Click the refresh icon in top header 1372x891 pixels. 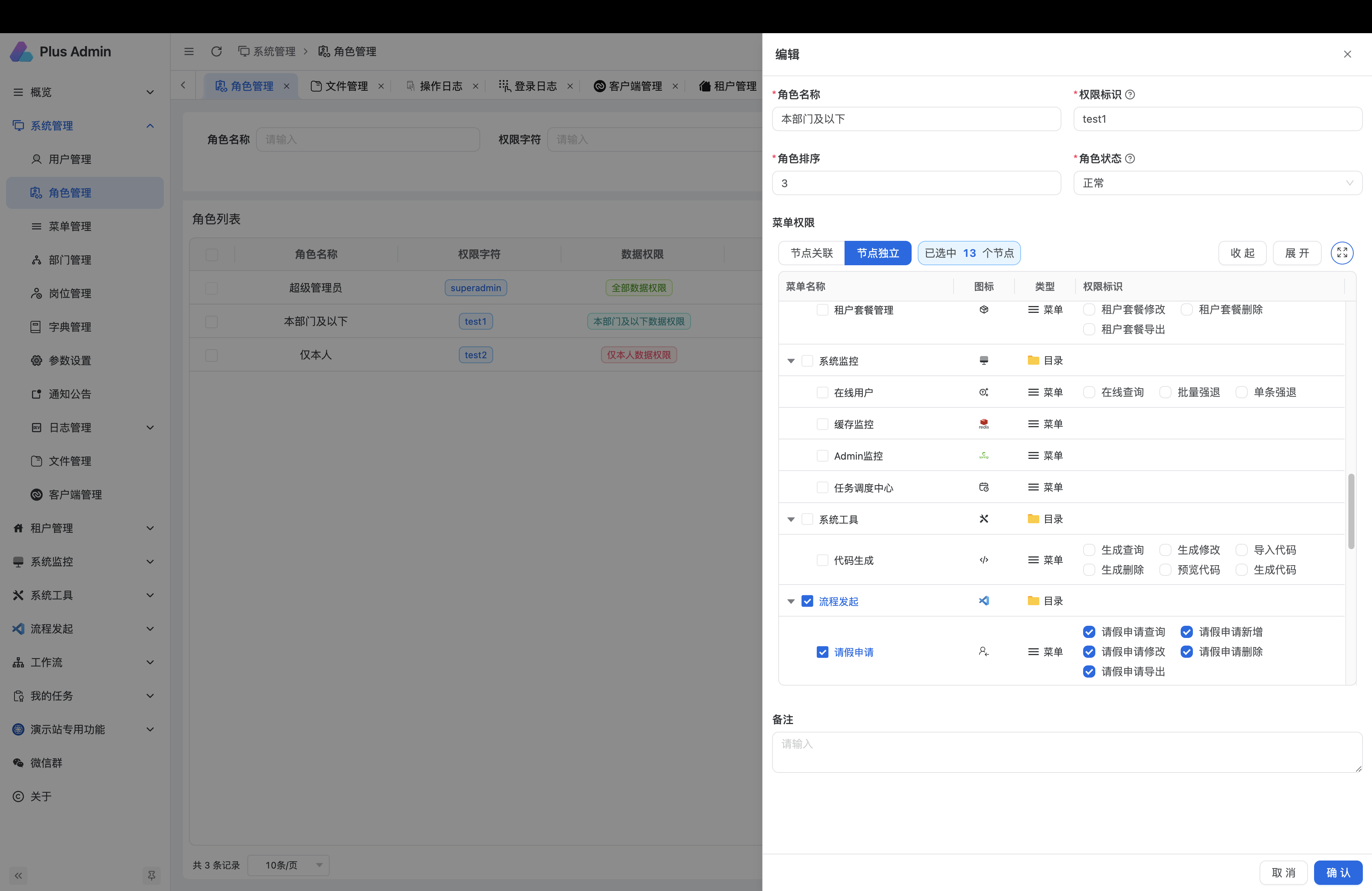pyautogui.click(x=216, y=51)
